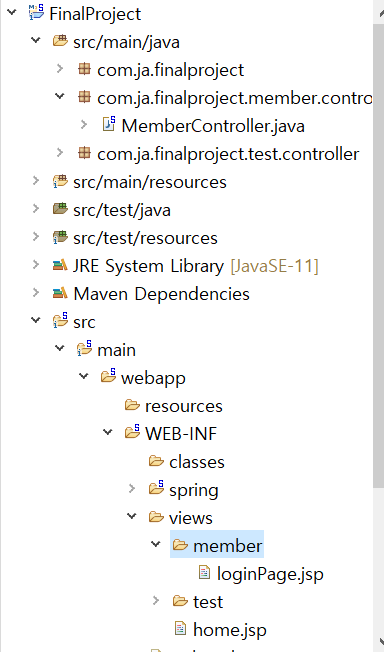
Task: Click the views folder icon
Action: point(156,517)
